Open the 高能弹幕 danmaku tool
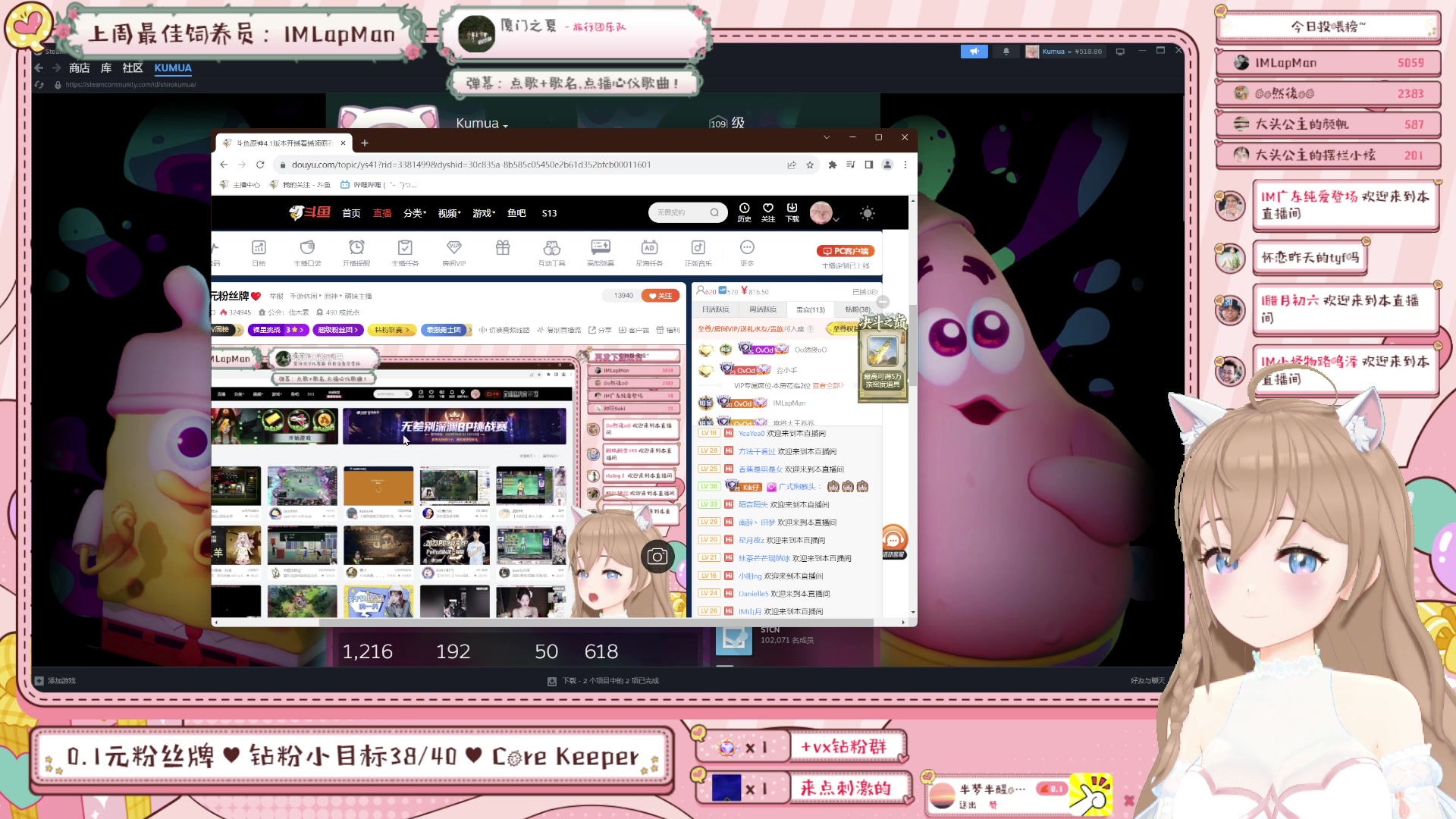 click(601, 253)
